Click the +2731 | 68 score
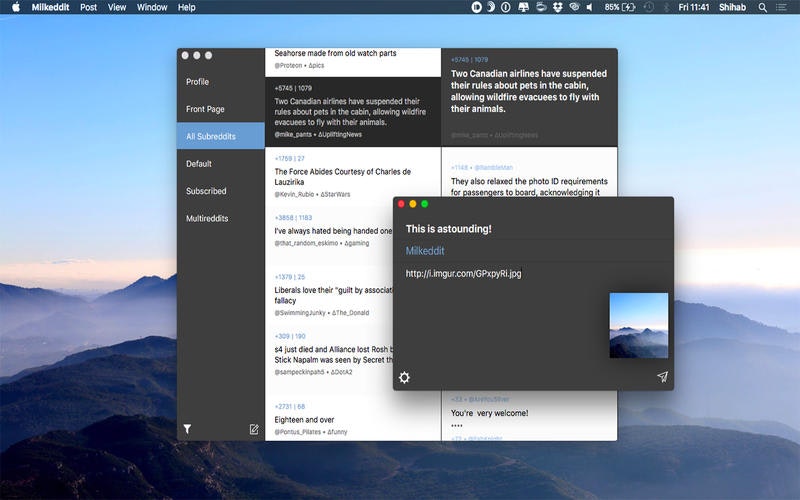Screen dimensions: 800x500 coord(290,407)
